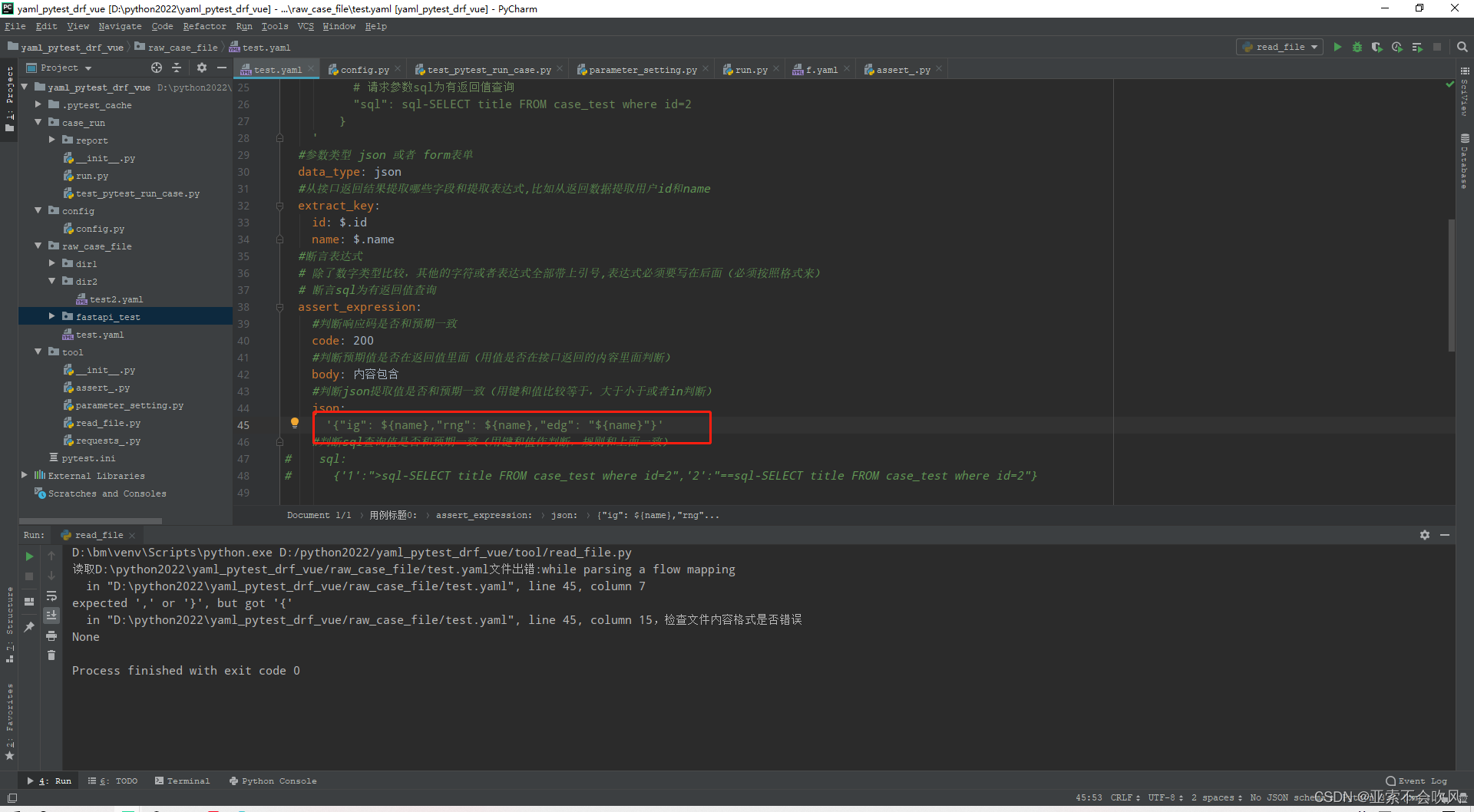
Task: Open the Structure tool window
Action: 10,625
